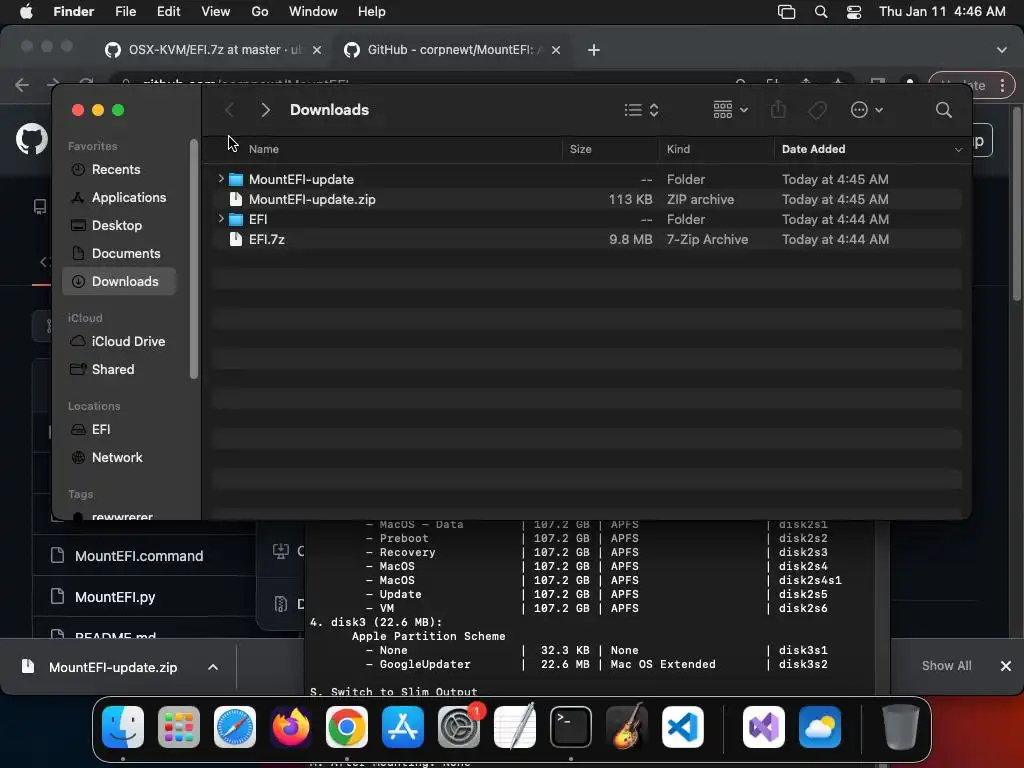Click the Finder sidebar scrollbar
The image size is (1024, 768).
193,259
